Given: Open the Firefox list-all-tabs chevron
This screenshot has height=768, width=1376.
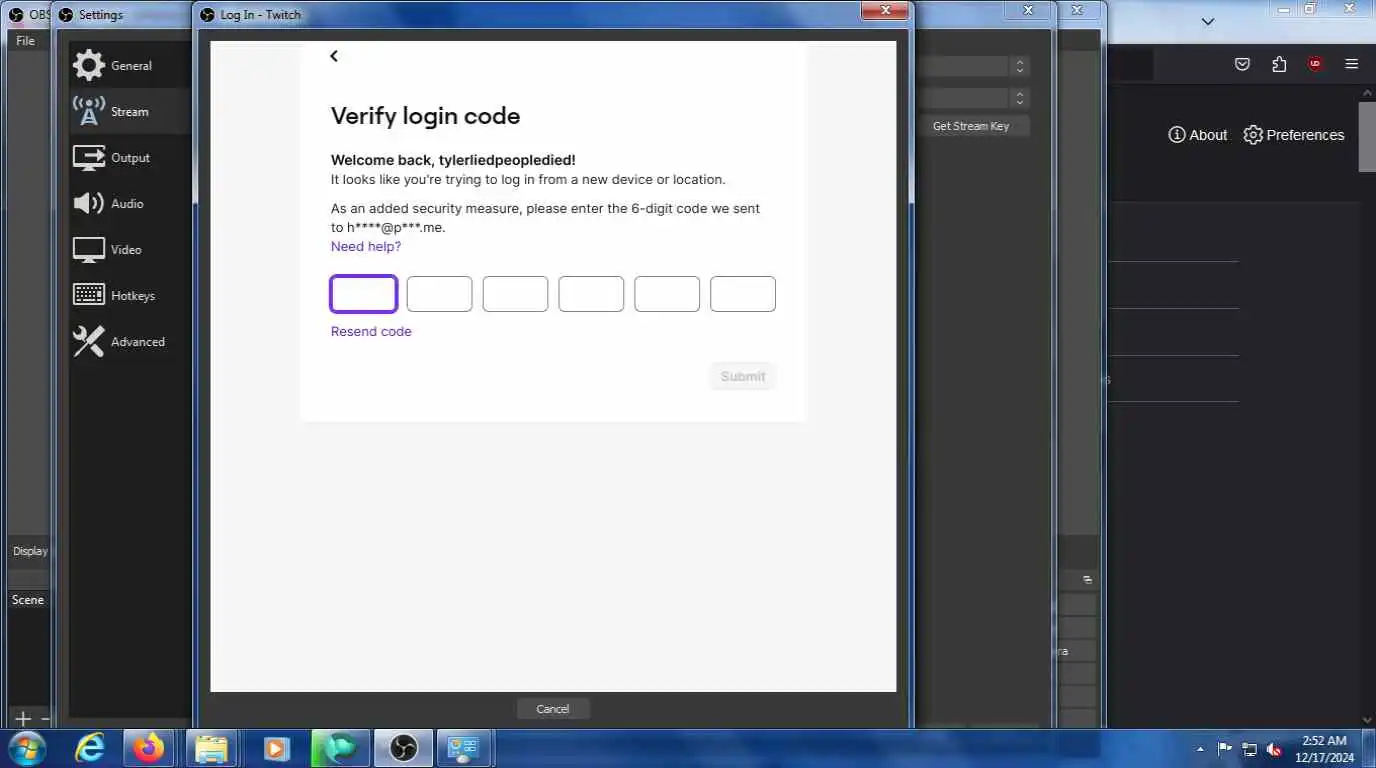Looking at the screenshot, I should pos(1208,21).
